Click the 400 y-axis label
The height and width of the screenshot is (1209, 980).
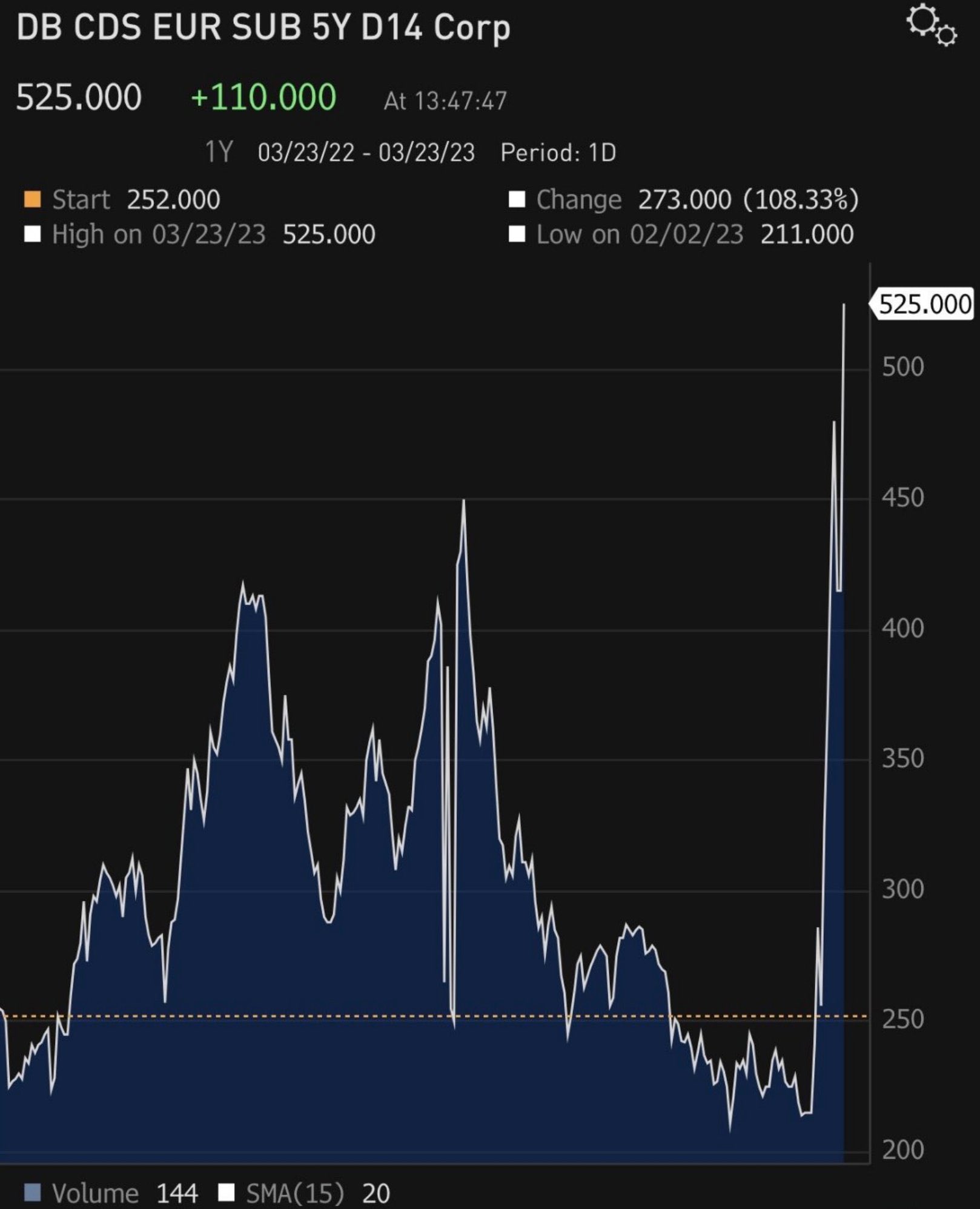tap(902, 629)
